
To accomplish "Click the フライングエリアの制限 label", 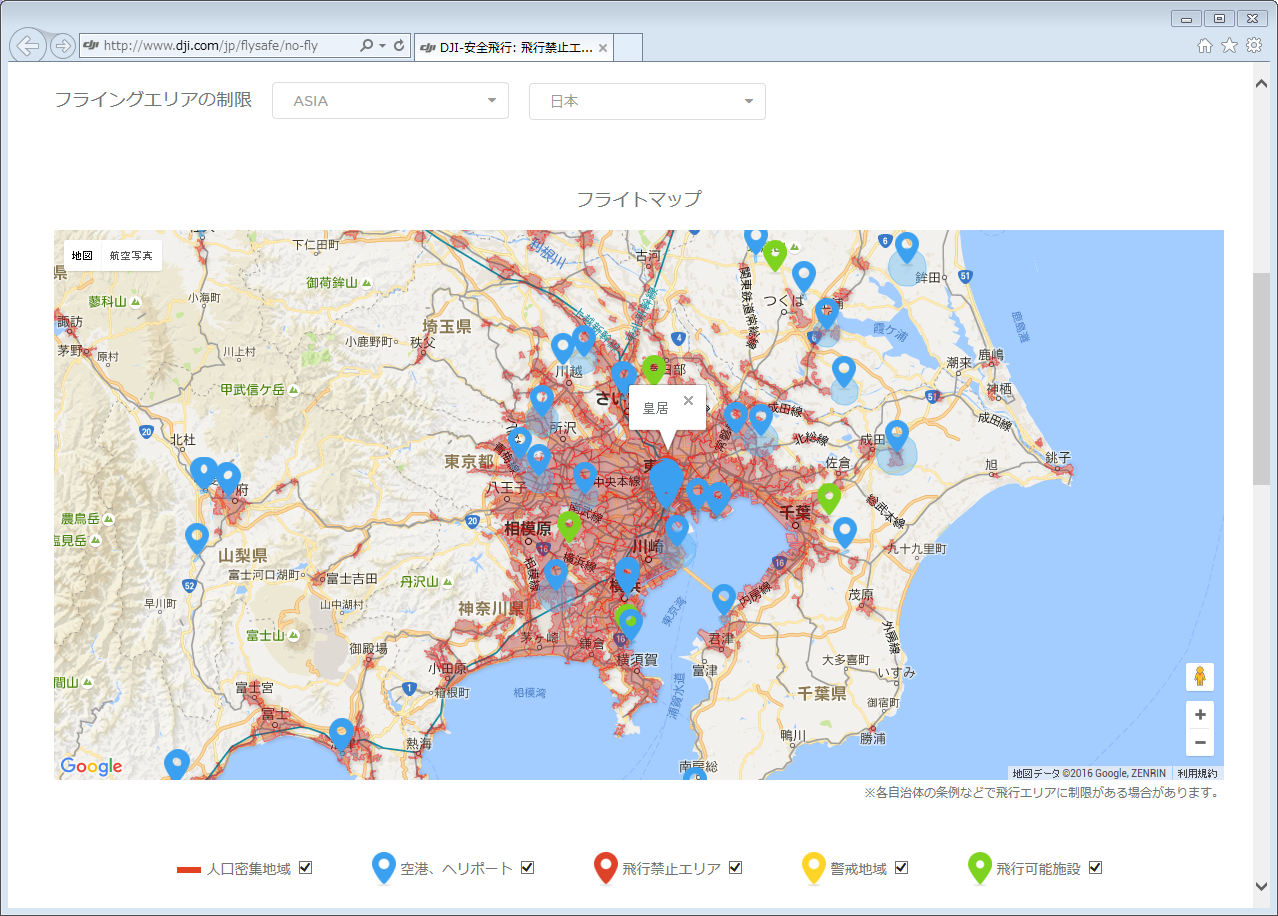I will [x=153, y=100].
